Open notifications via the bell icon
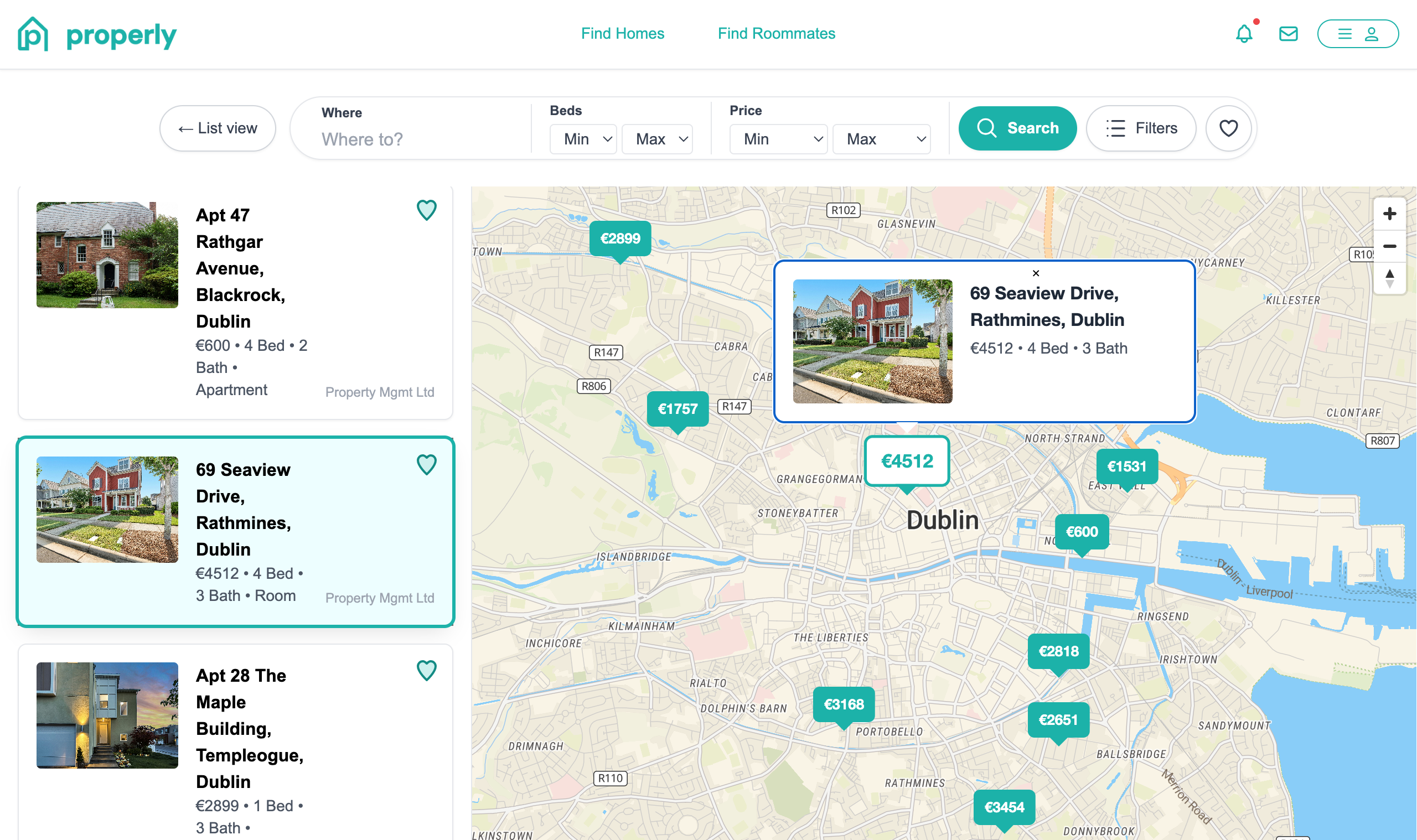1417x840 pixels. [1243, 34]
